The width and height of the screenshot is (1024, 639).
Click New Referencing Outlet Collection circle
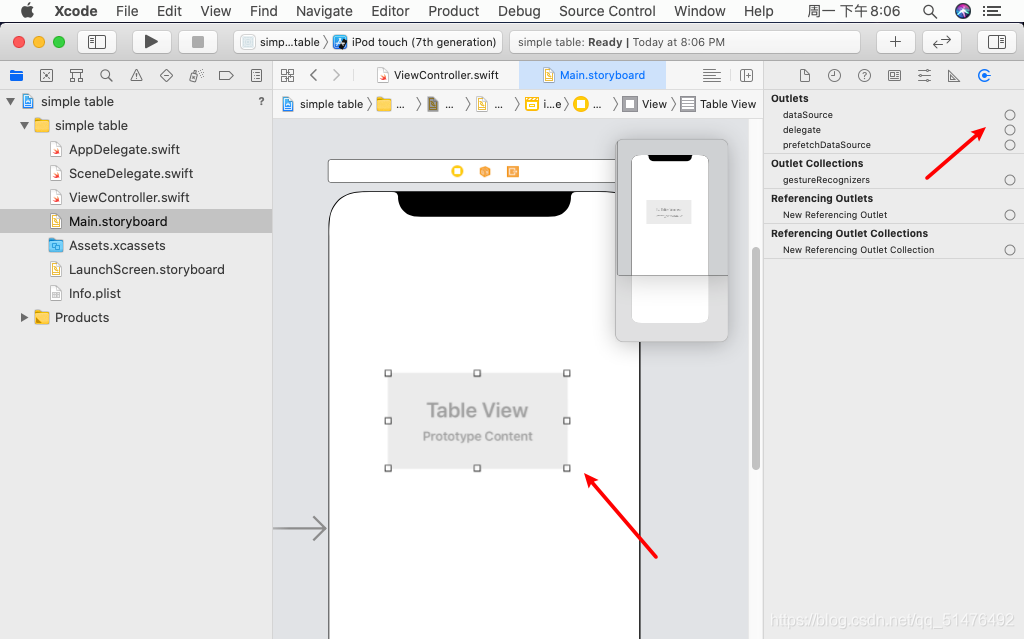click(x=1010, y=250)
